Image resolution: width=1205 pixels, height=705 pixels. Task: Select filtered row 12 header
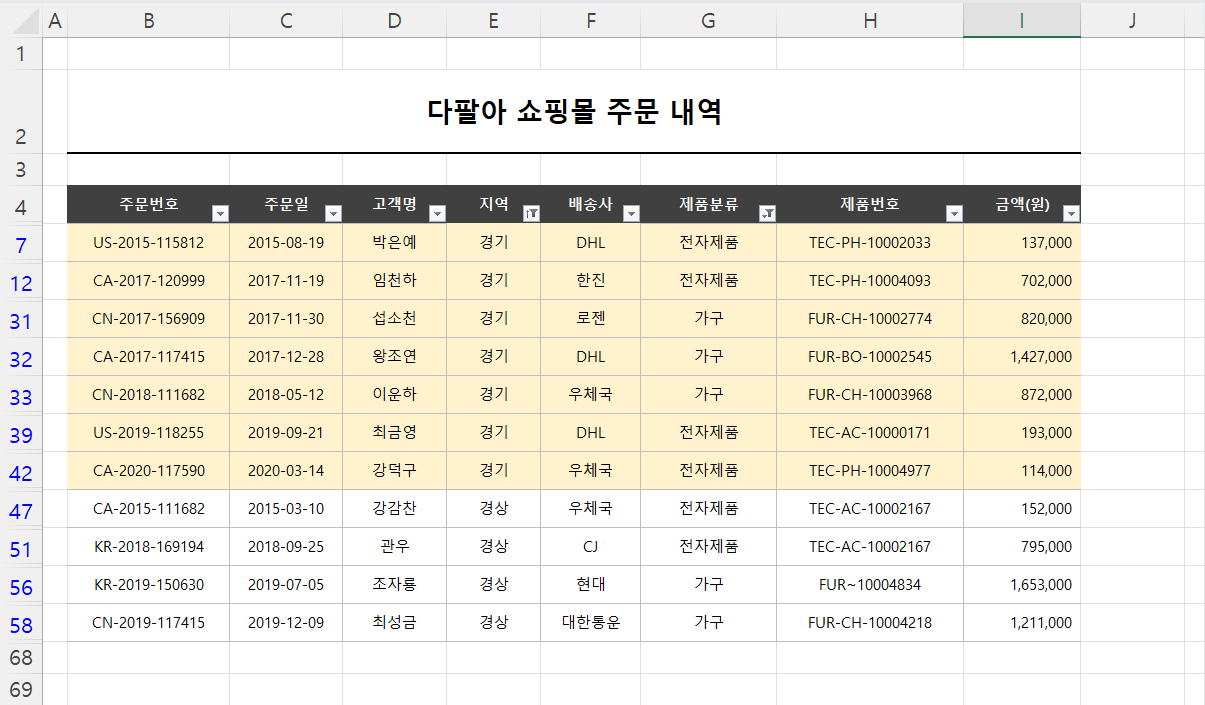pos(21,283)
